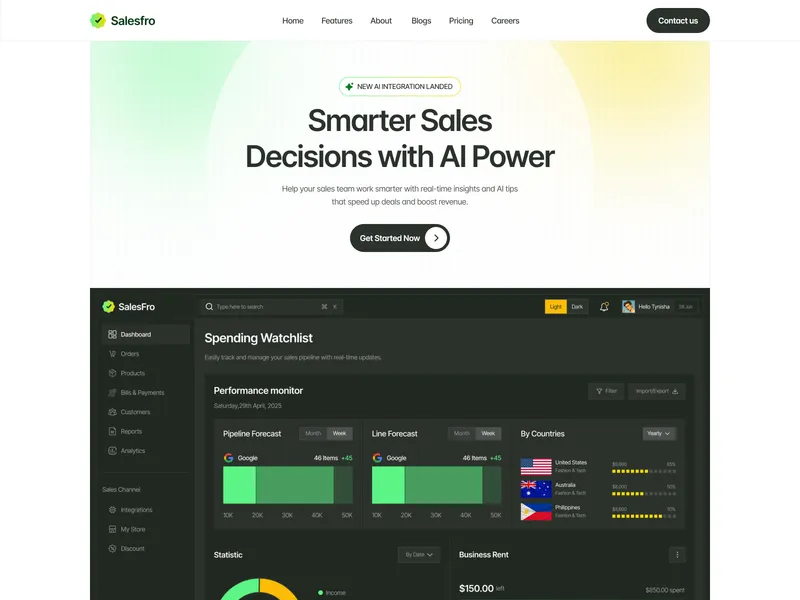Image resolution: width=800 pixels, height=600 pixels.
Task: Select Week in Line Forecast
Action: (x=488, y=433)
